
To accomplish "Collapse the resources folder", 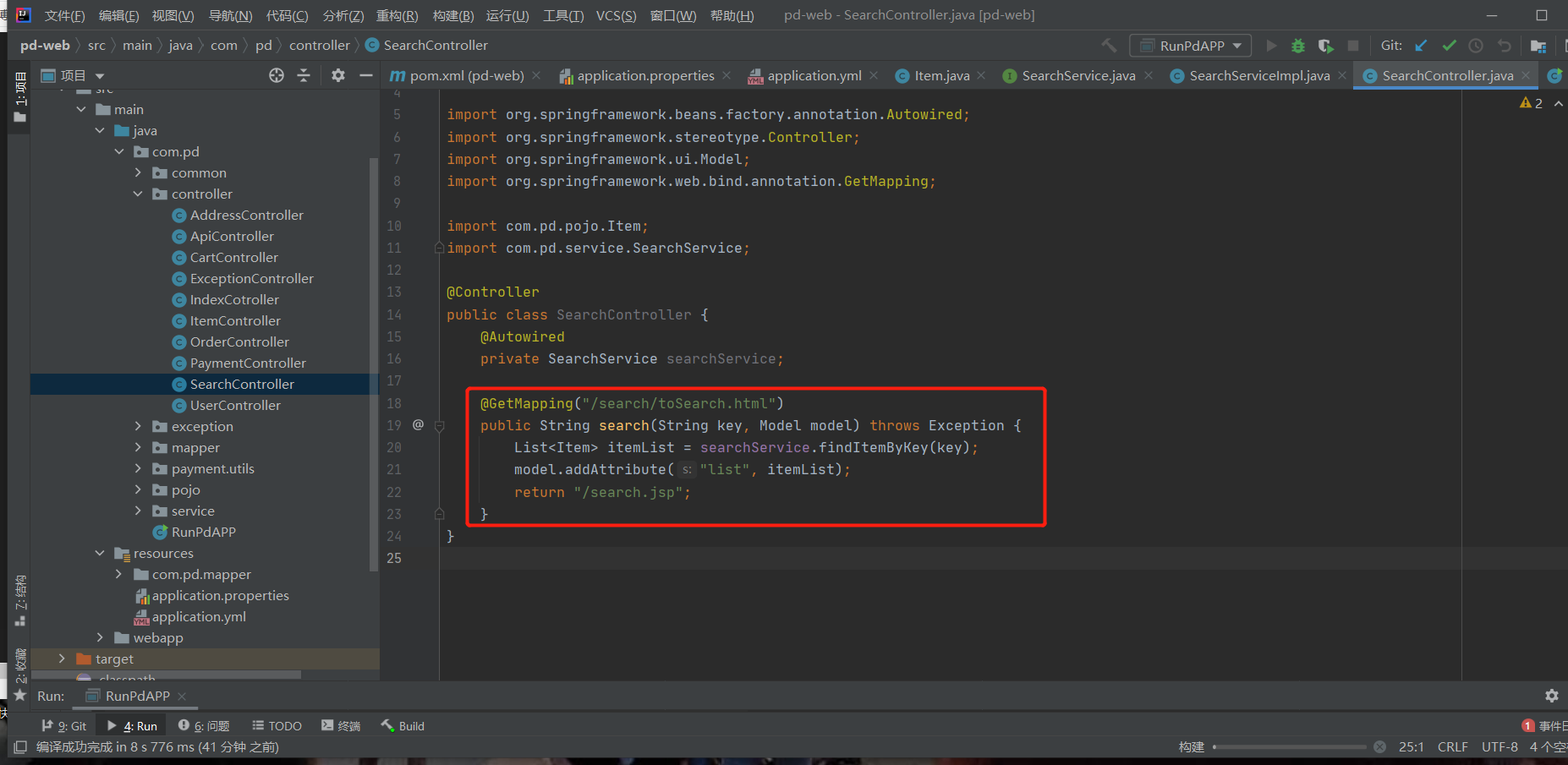I will pyautogui.click(x=100, y=553).
